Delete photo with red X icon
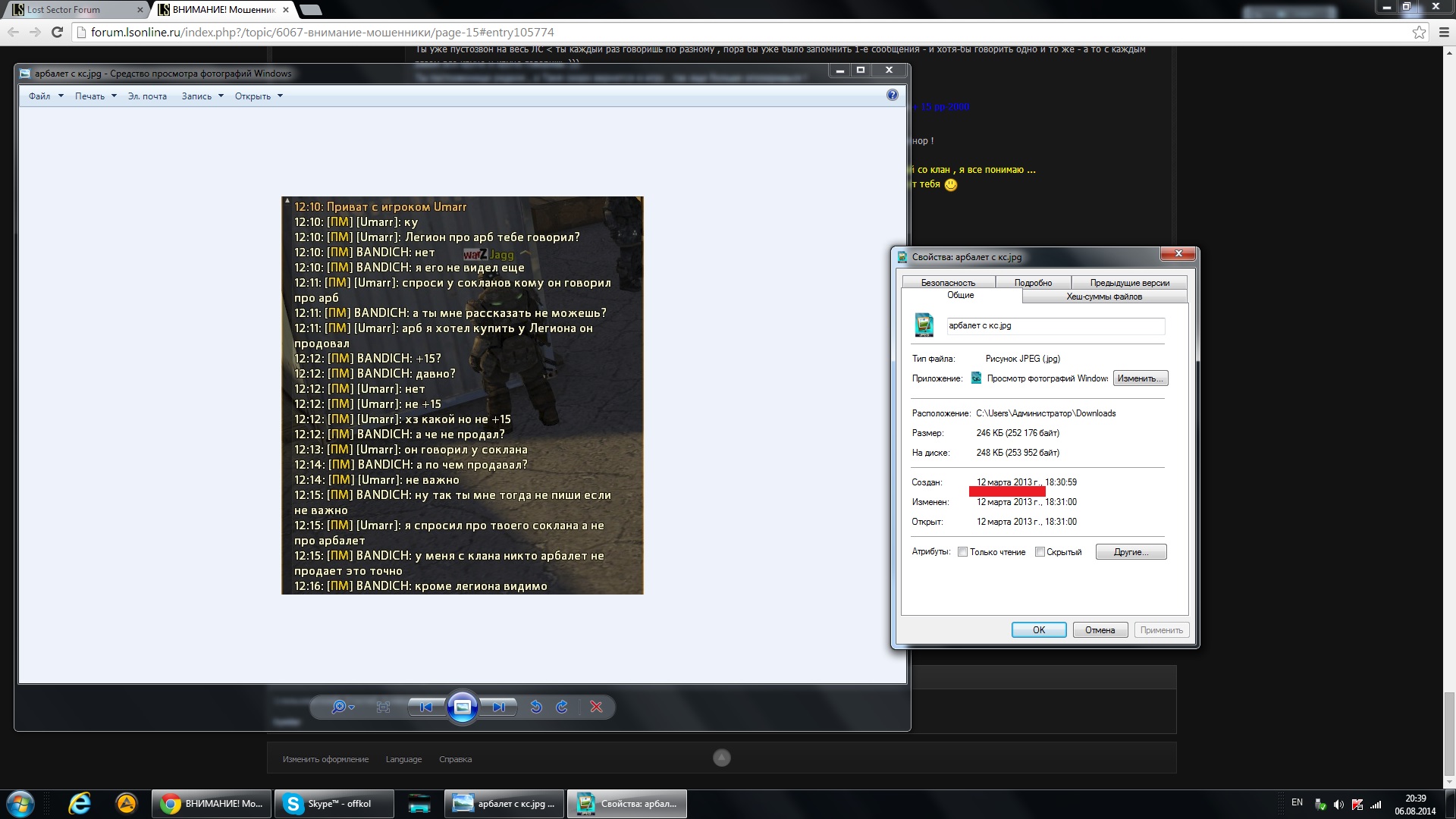The height and width of the screenshot is (819, 1456). 596,707
